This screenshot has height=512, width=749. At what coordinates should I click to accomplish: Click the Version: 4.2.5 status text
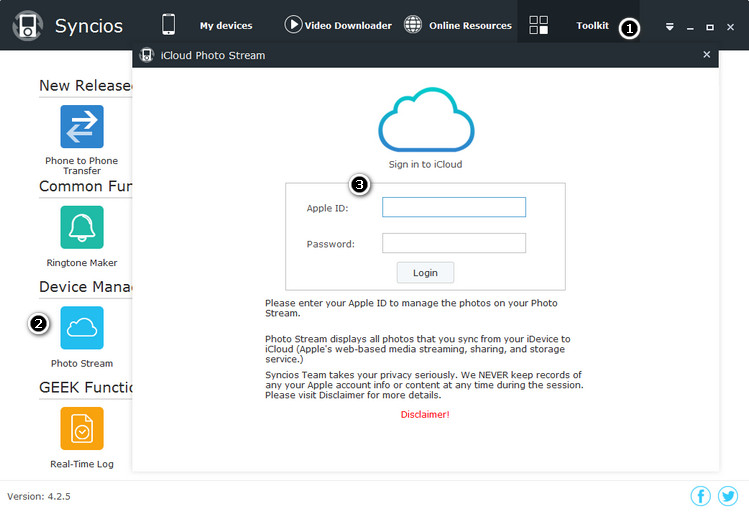point(39,496)
